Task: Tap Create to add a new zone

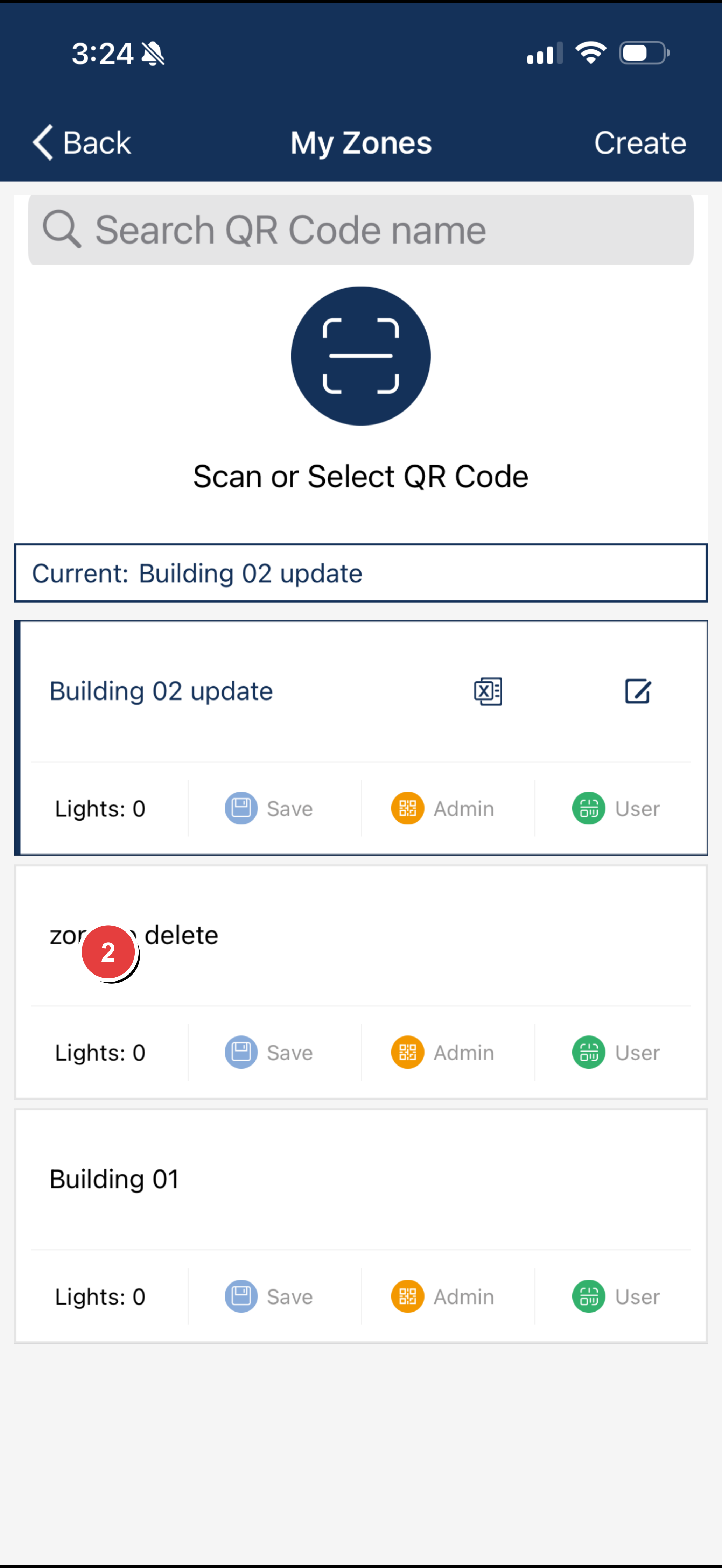Action: click(640, 143)
